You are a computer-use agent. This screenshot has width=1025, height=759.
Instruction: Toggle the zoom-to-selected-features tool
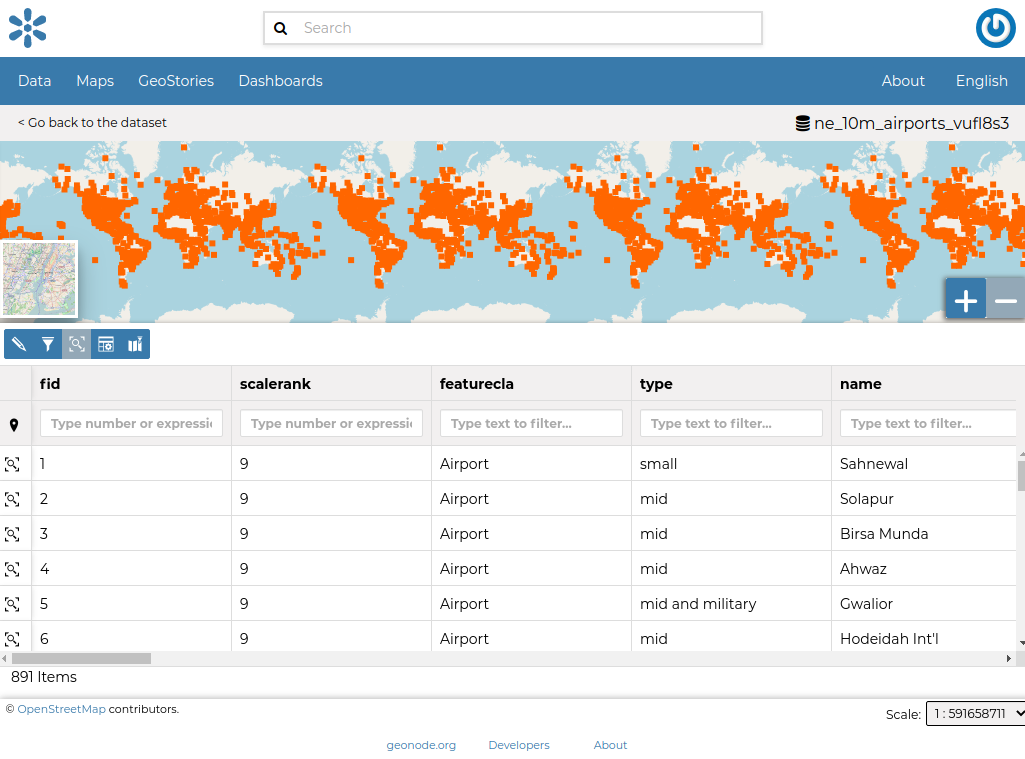[x=76, y=343]
